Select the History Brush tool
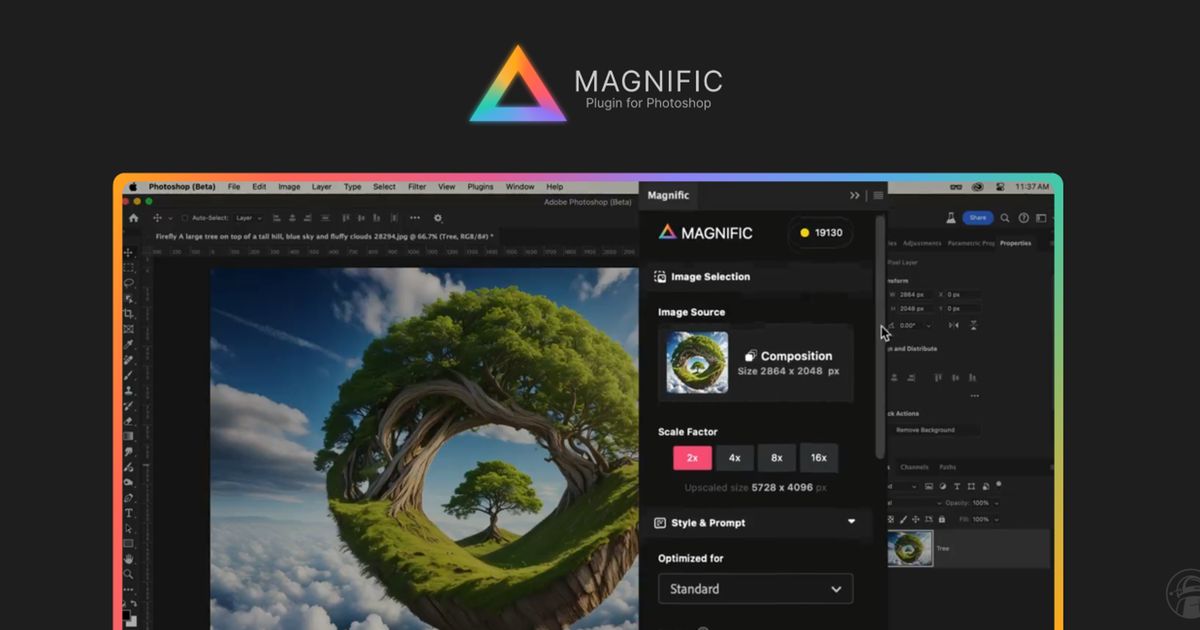1200x630 pixels. [129, 406]
